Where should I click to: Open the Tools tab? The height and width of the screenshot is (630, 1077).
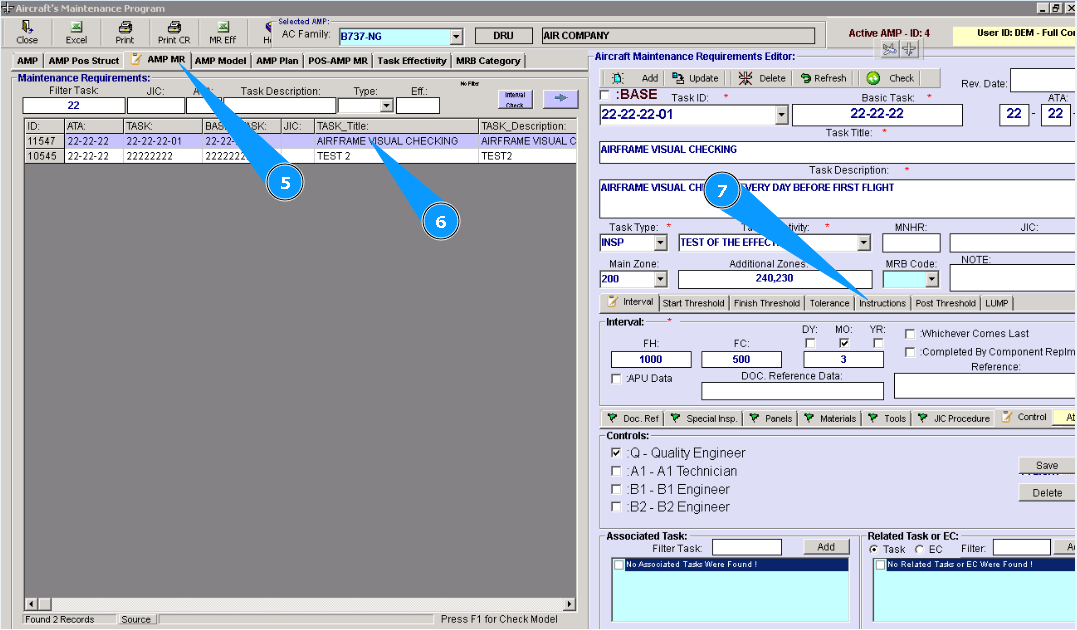click(887, 418)
